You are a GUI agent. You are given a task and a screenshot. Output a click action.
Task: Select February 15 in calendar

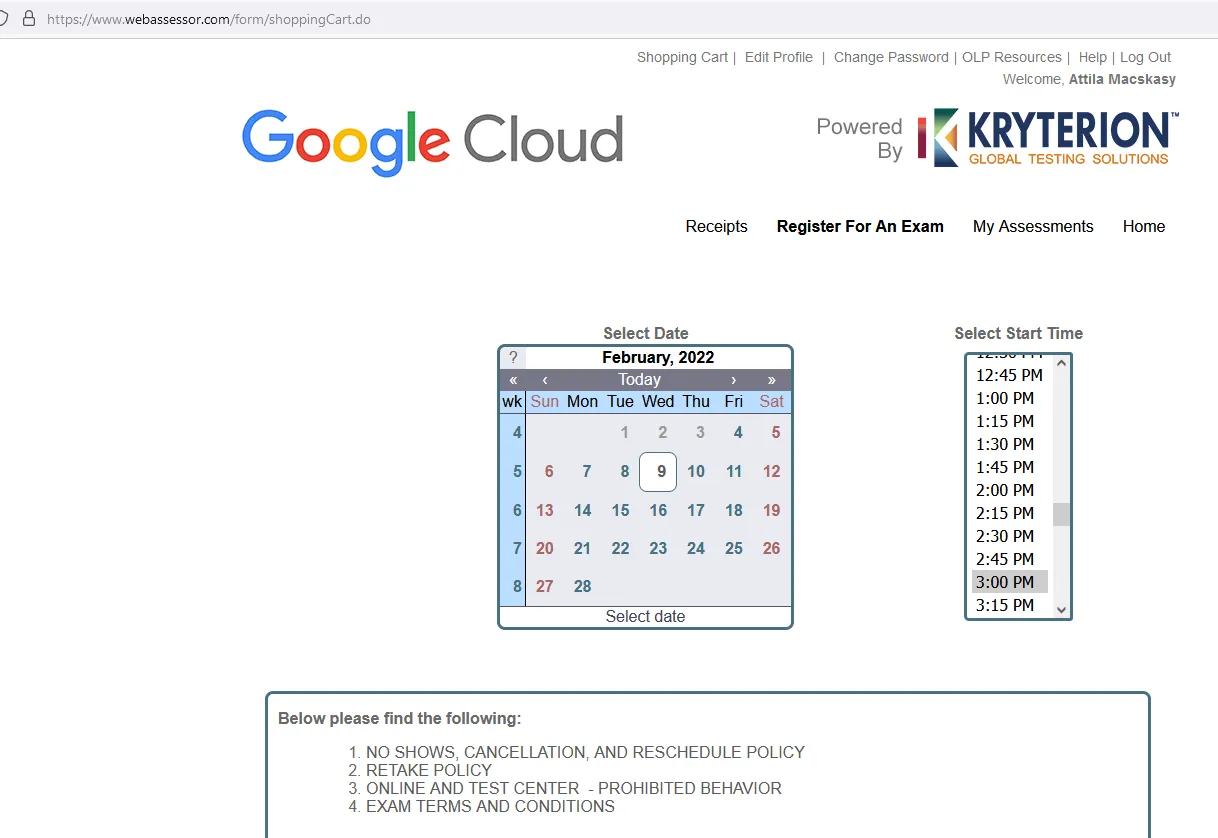pyautogui.click(x=621, y=510)
